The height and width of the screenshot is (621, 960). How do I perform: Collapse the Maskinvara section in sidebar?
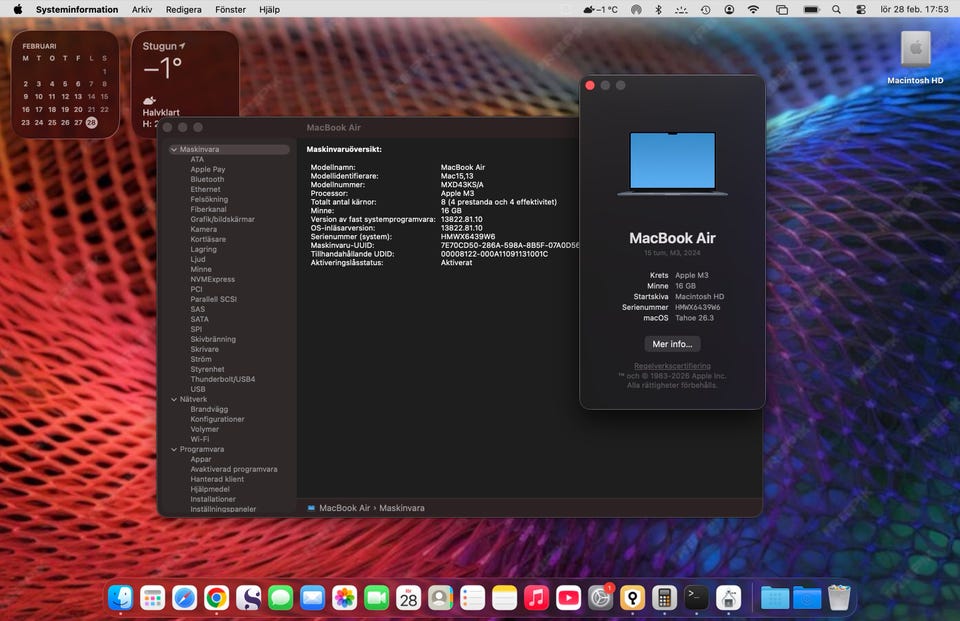click(x=174, y=150)
